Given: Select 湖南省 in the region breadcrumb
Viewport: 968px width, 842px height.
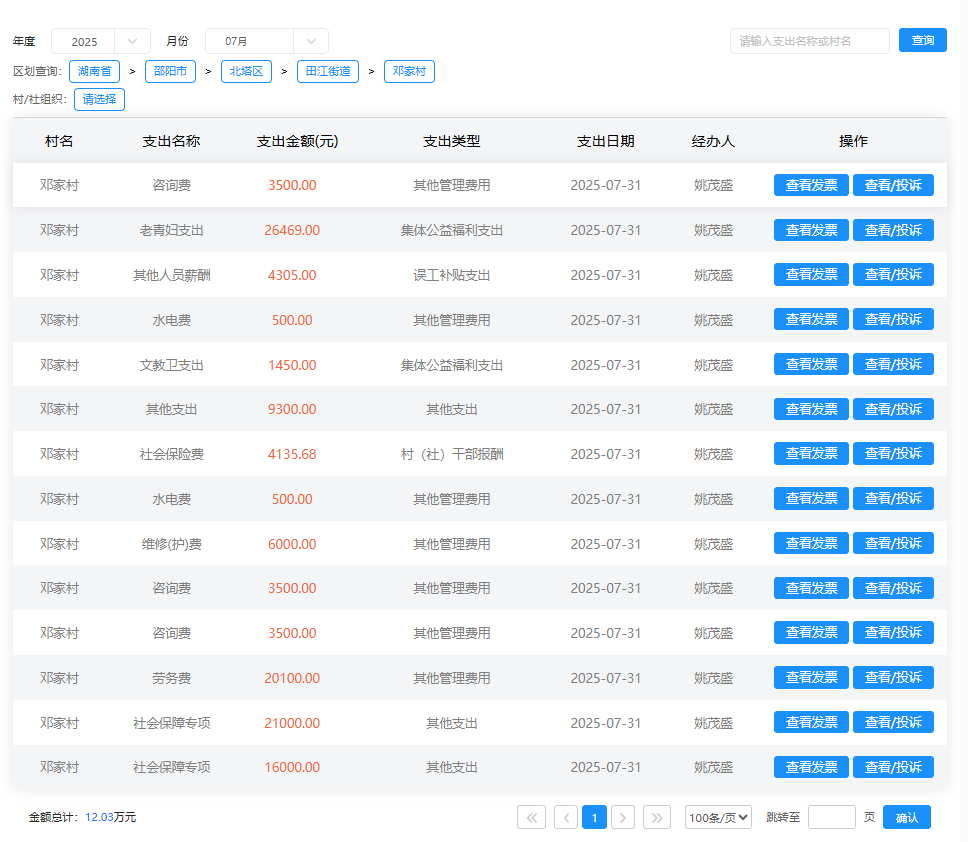Looking at the screenshot, I should click(x=94, y=72).
